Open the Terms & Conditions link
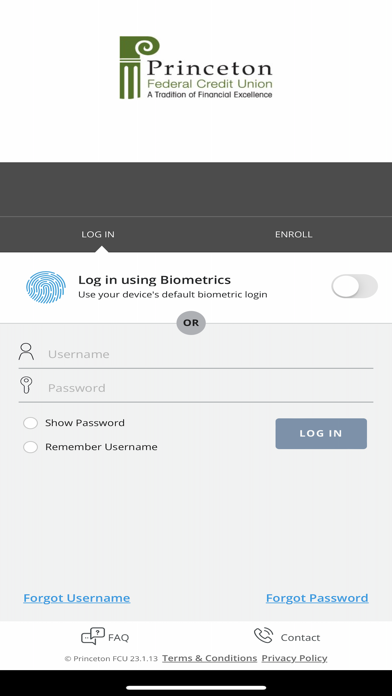 pos(210,658)
